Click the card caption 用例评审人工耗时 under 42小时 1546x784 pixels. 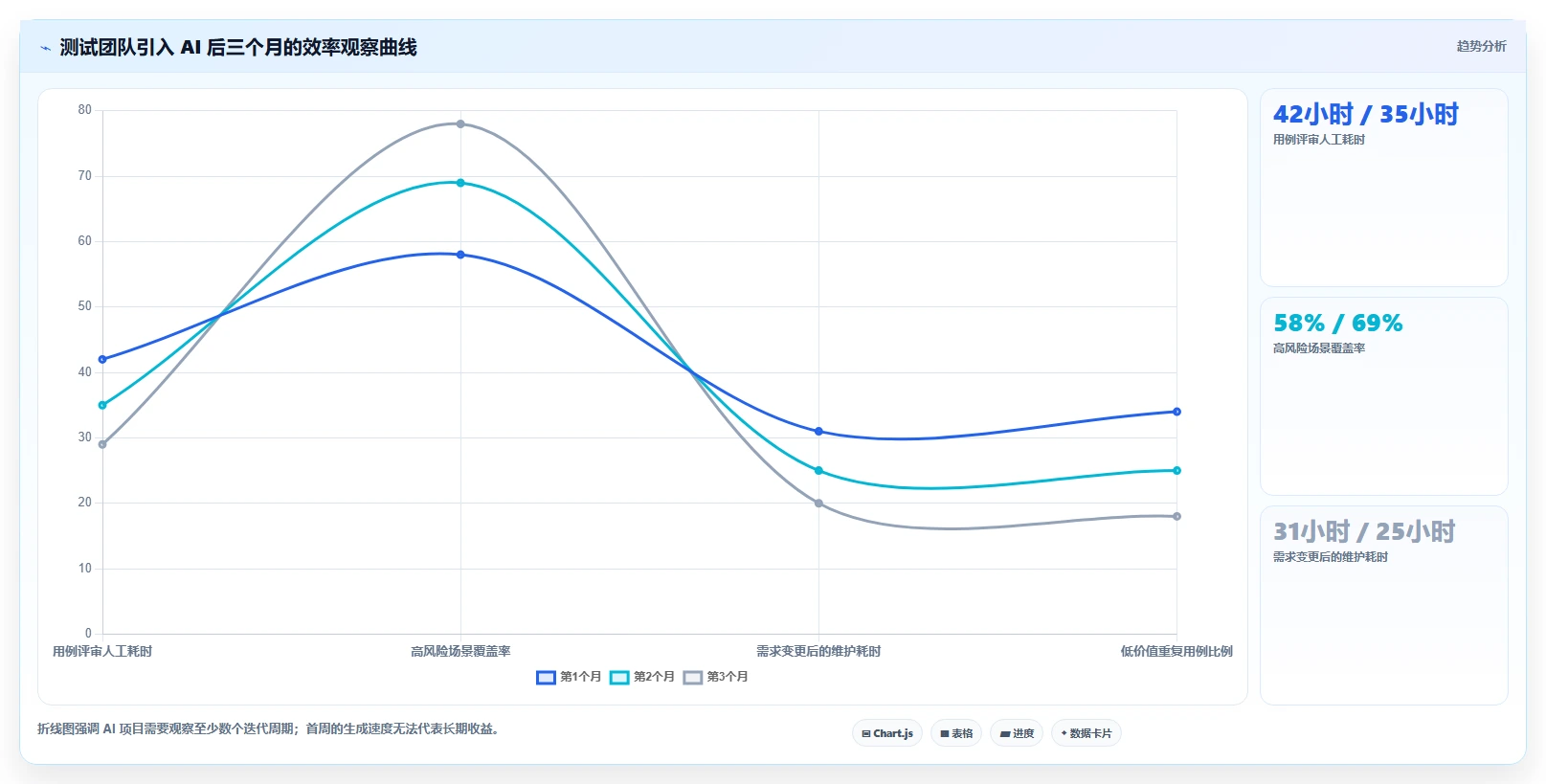click(1319, 140)
